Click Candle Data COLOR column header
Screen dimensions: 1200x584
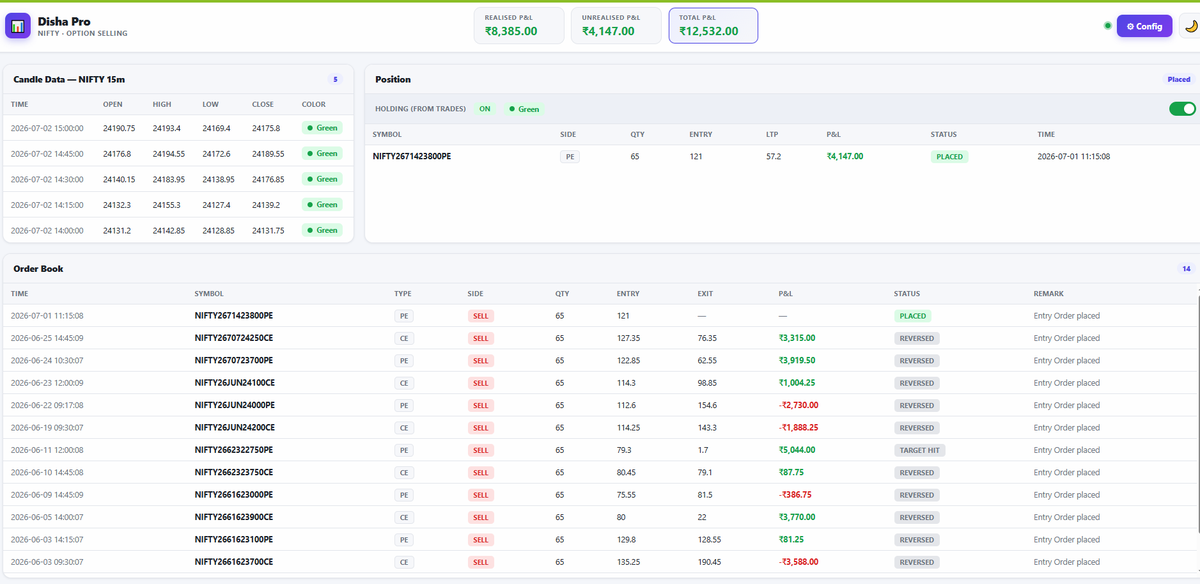[313, 104]
